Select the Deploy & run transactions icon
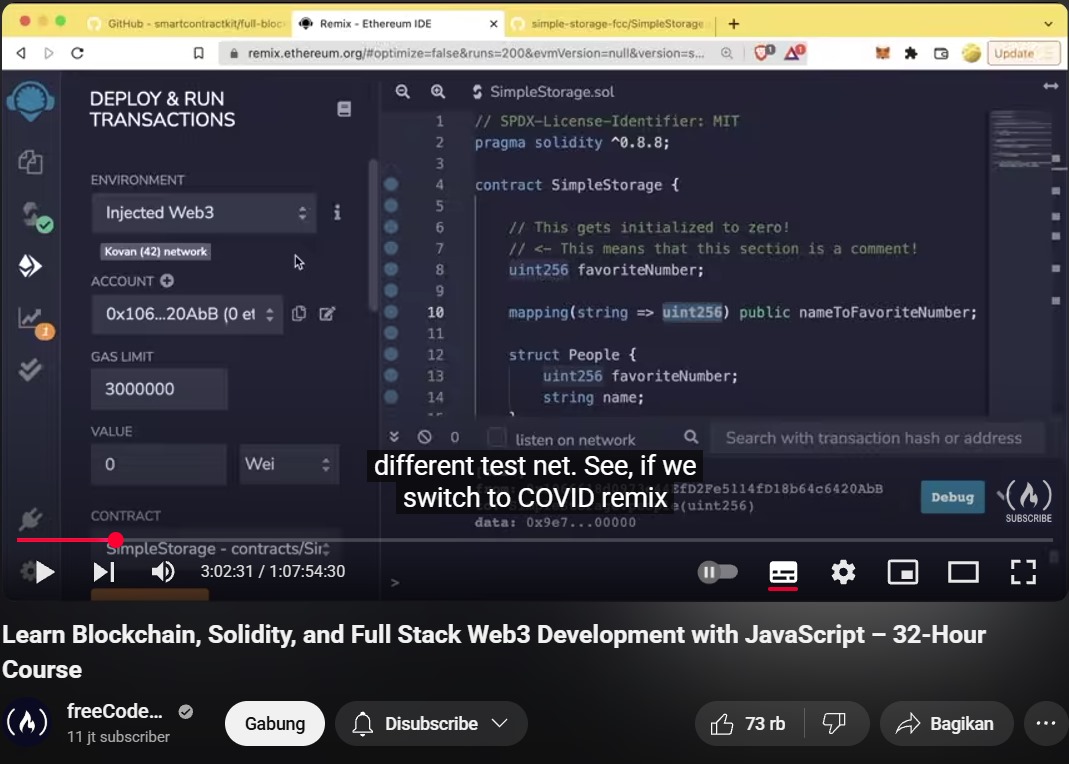This screenshot has width=1069, height=764. 29,266
